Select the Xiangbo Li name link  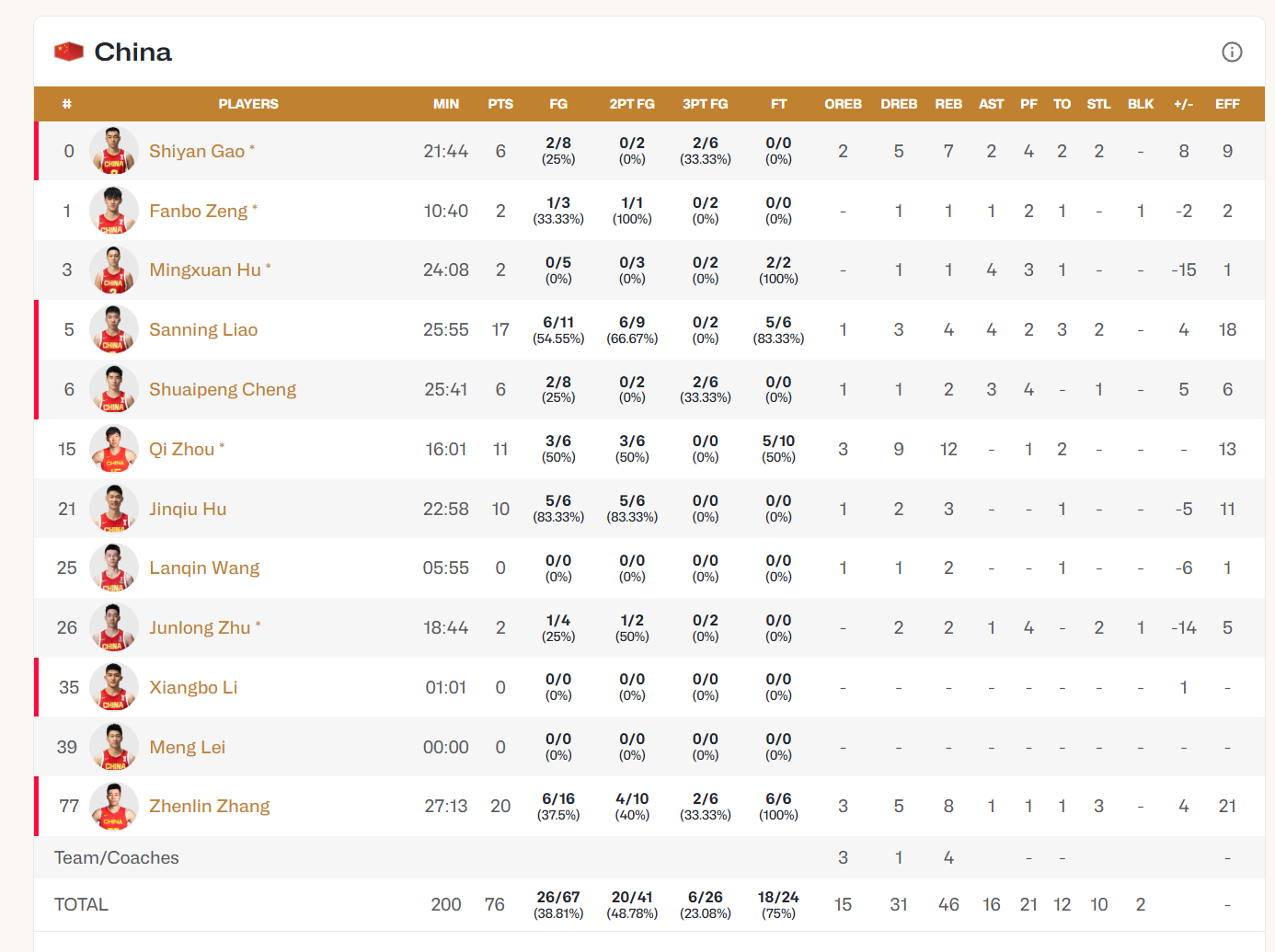click(x=193, y=687)
